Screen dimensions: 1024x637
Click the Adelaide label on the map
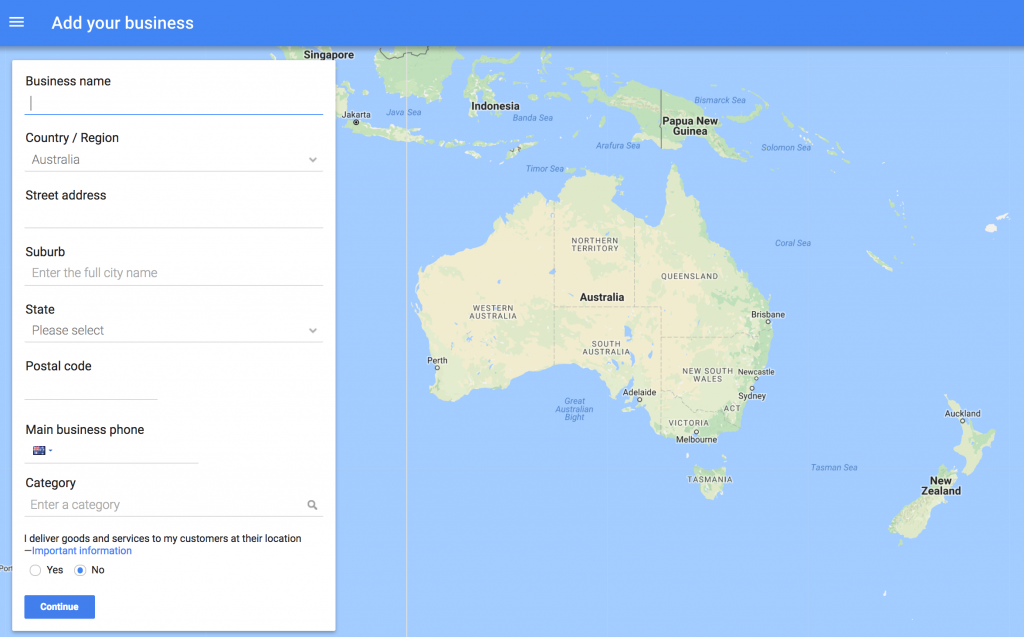(x=639, y=393)
